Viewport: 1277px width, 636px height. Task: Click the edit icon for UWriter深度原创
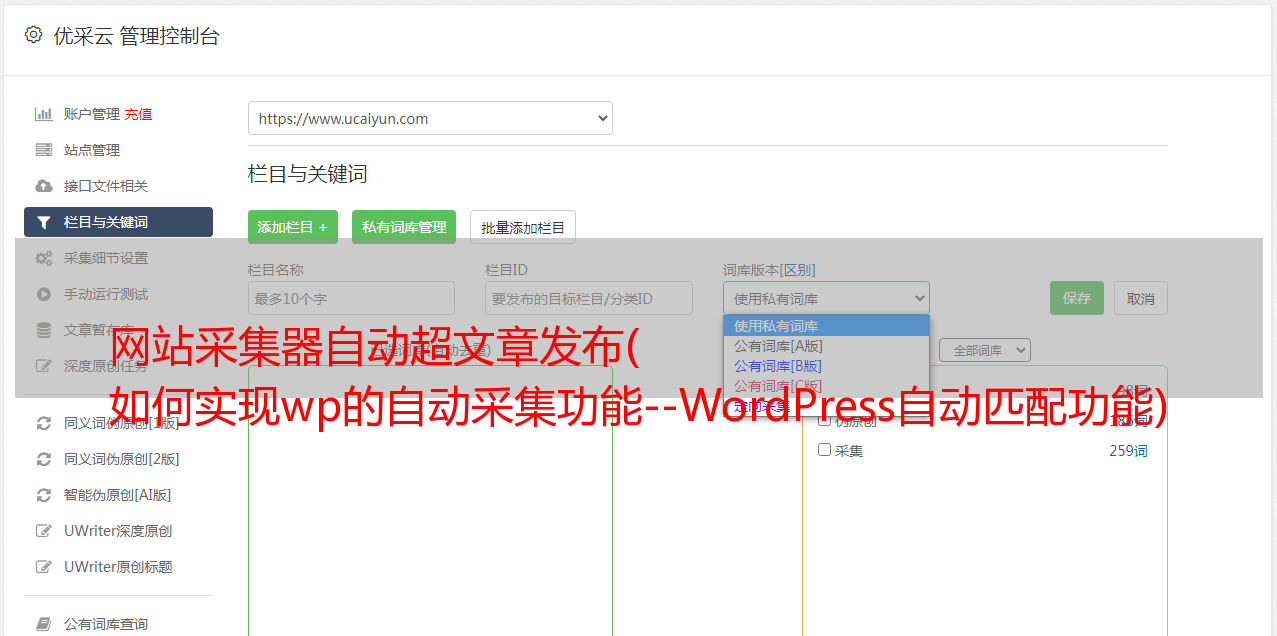(43, 531)
